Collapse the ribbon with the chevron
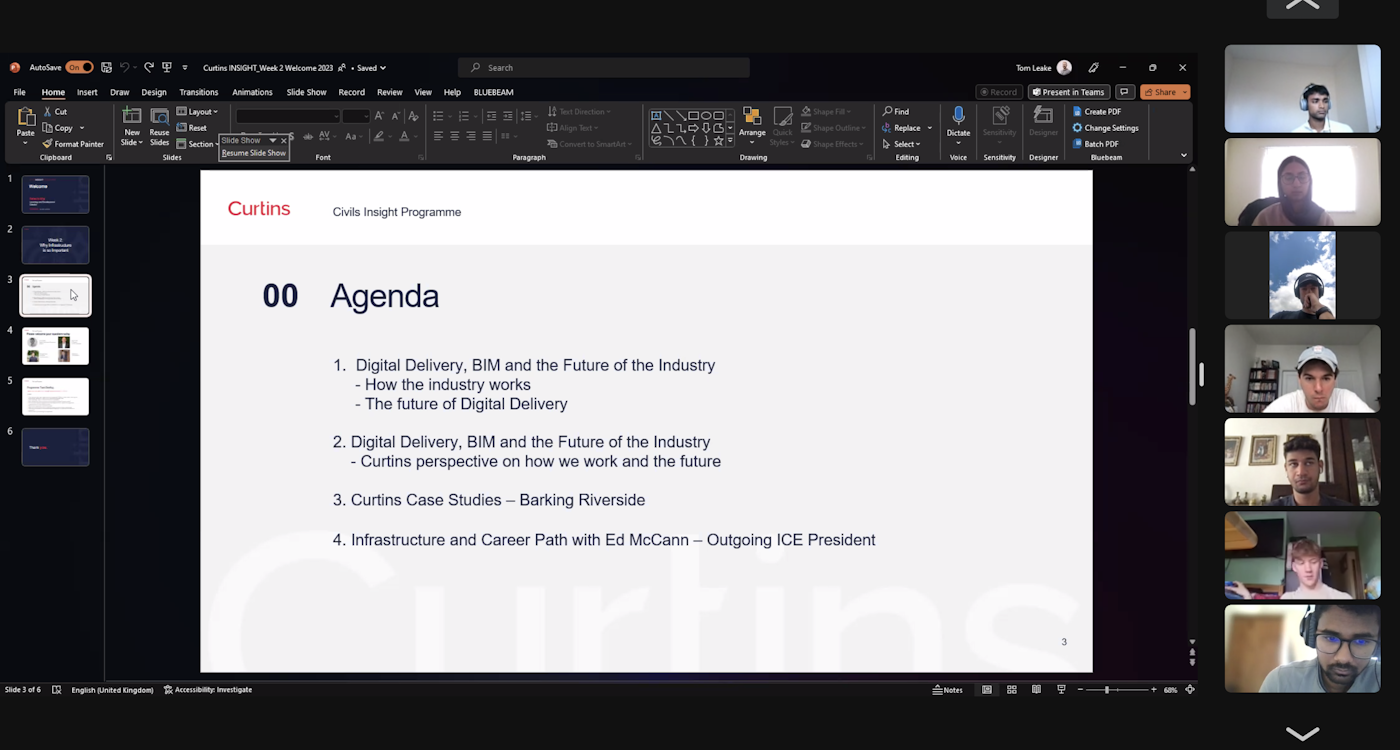Screen dimensions: 1400x750 point(1184,155)
